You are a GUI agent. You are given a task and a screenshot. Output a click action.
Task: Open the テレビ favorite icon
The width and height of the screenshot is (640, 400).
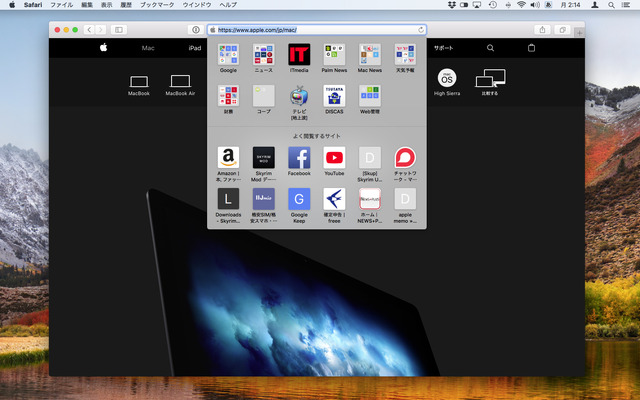click(x=299, y=96)
